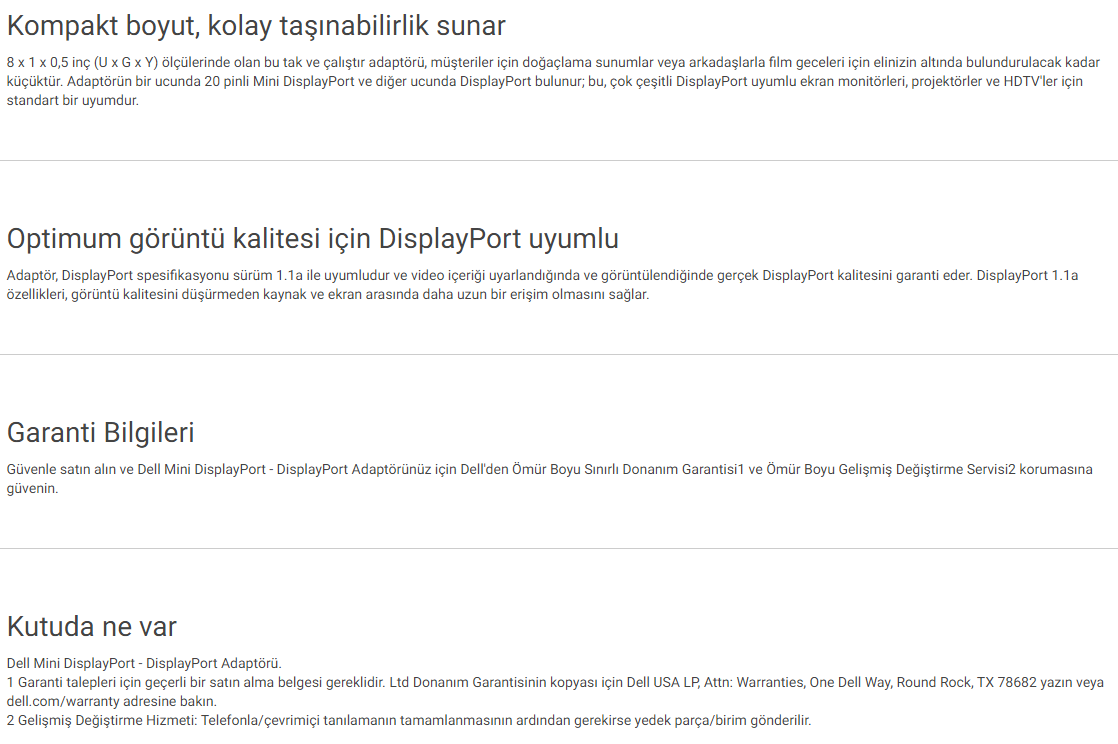Click the paragraph starting "Adaptör, DisplayPort spesifikasyonu"
Screen dimensions: 1118x744
[x=543, y=285]
